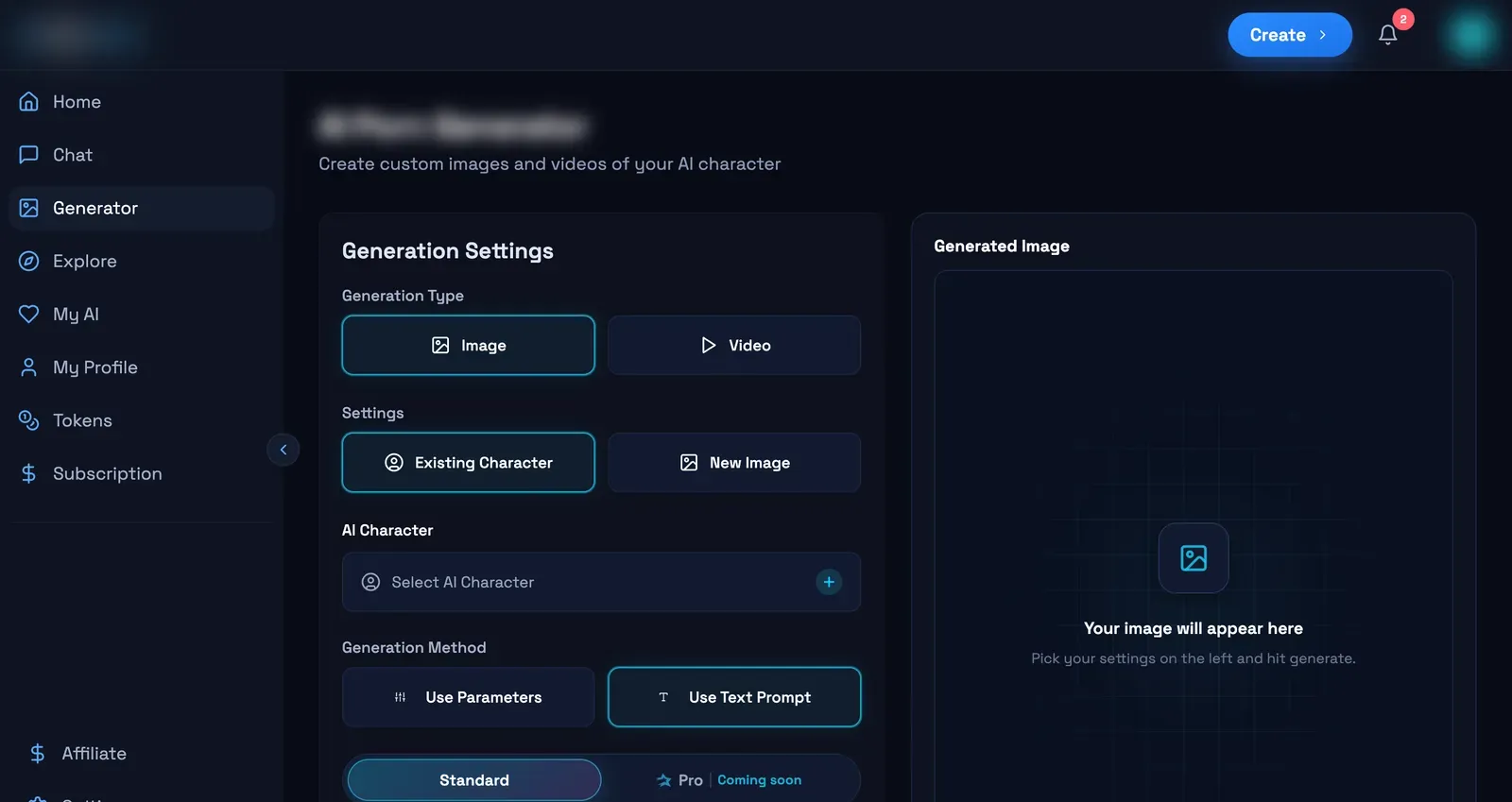Click the Subscription dollar icon
The image size is (1512, 802).
(29, 473)
